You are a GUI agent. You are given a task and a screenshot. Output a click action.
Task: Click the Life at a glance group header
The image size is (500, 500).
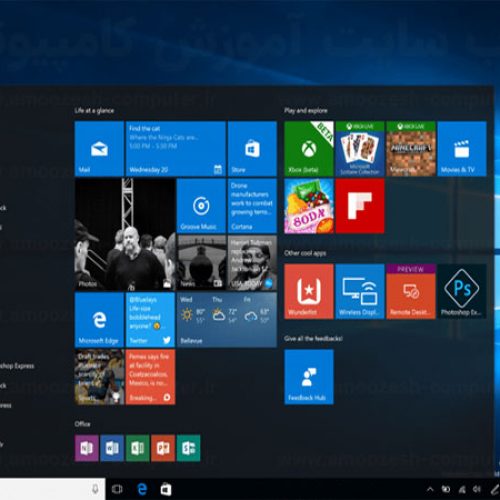94,110
